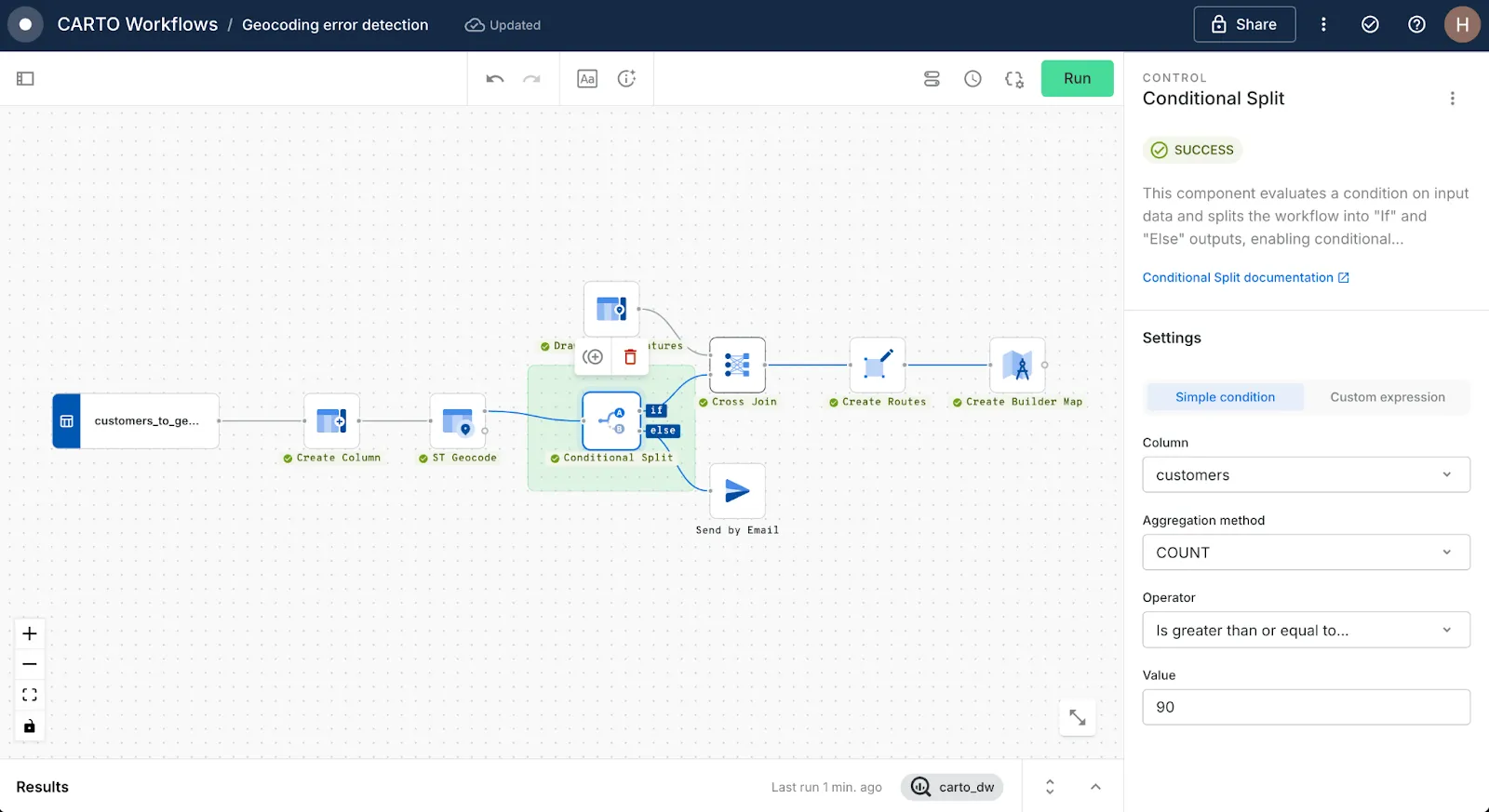Toggle the left sidebar panel
Image resolution: width=1489 pixels, height=812 pixels.
(x=25, y=79)
